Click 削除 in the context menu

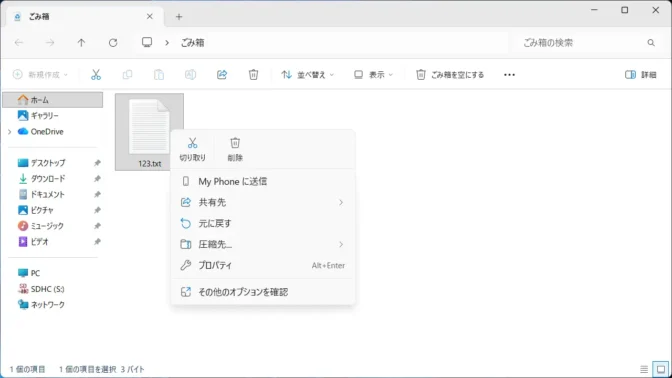pyautogui.click(x=235, y=149)
